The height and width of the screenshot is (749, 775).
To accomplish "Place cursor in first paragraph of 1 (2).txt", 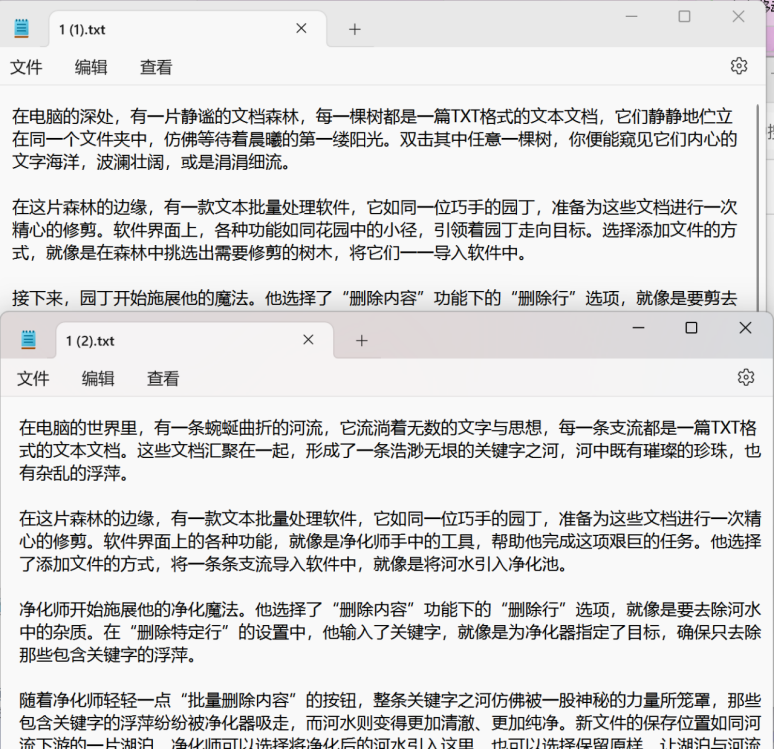I will tap(380, 449).
